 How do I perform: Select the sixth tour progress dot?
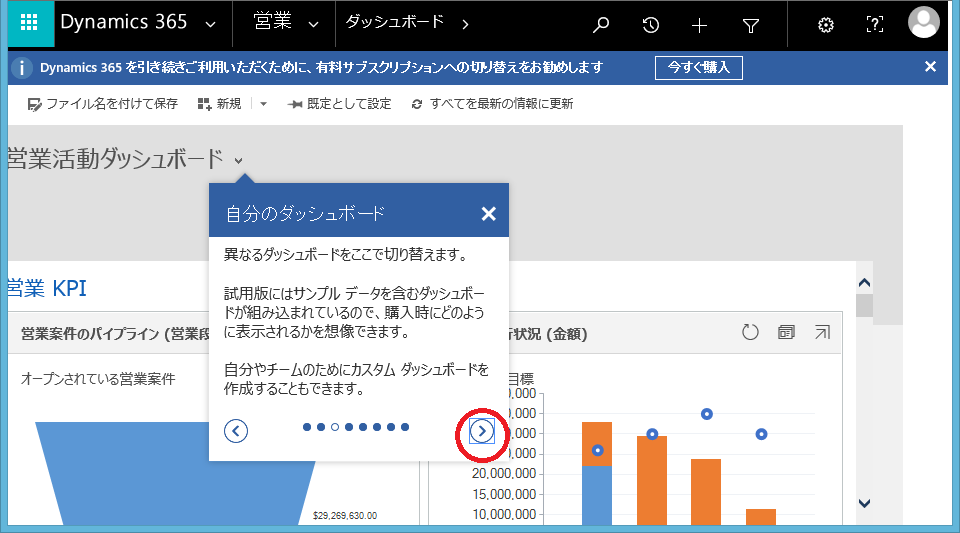pos(377,427)
